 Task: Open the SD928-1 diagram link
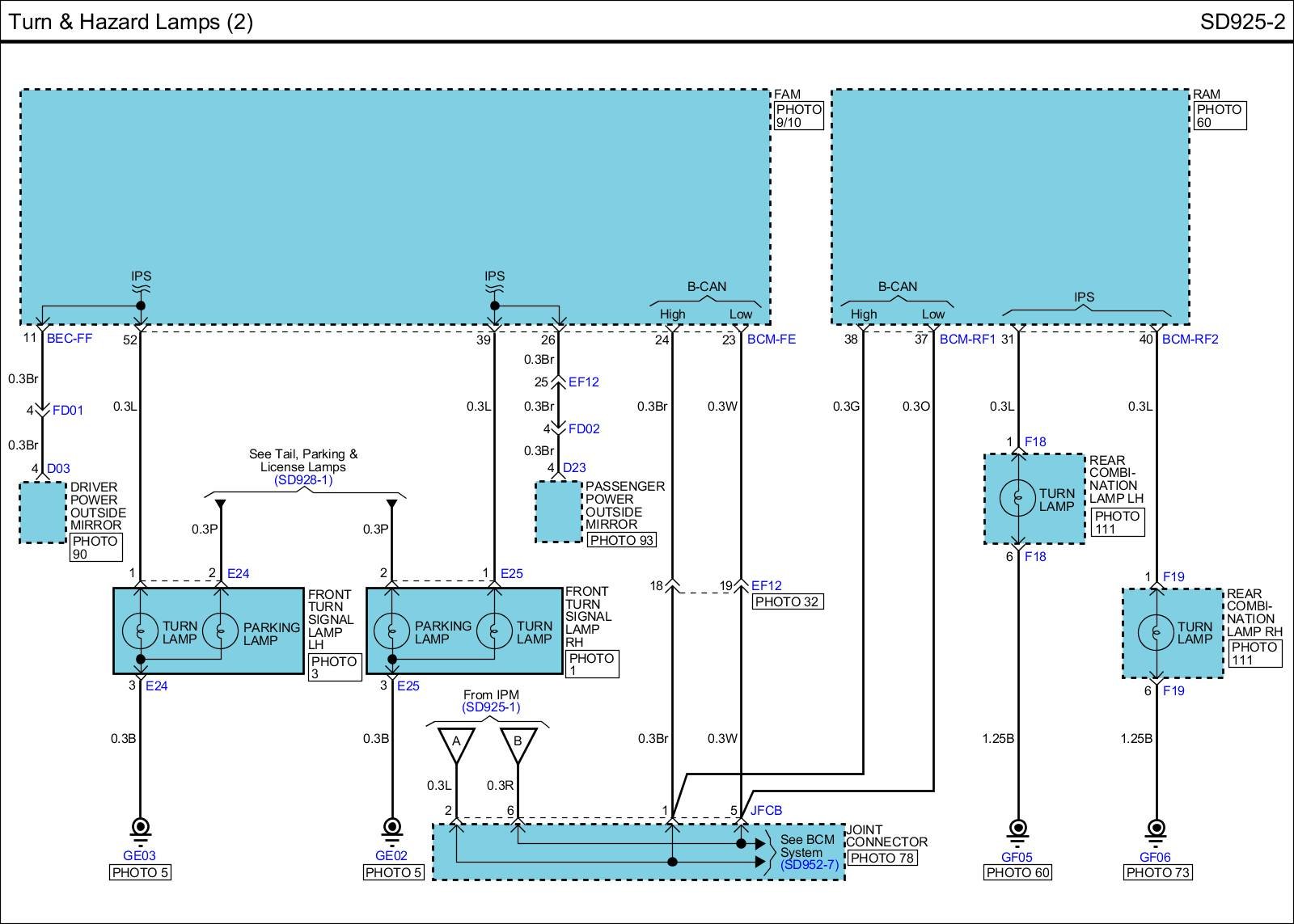302,480
